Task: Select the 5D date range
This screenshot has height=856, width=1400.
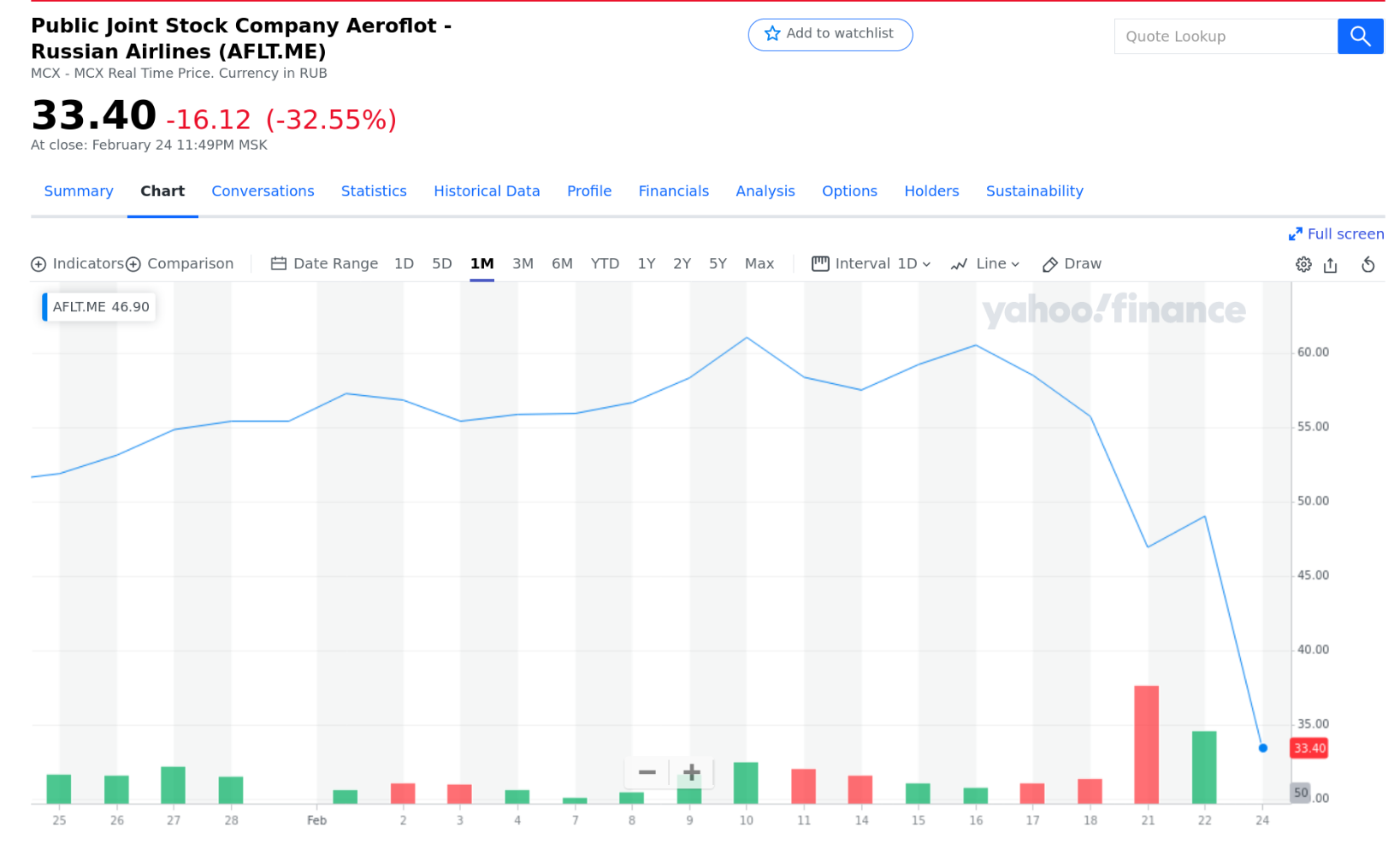Action: (441, 264)
